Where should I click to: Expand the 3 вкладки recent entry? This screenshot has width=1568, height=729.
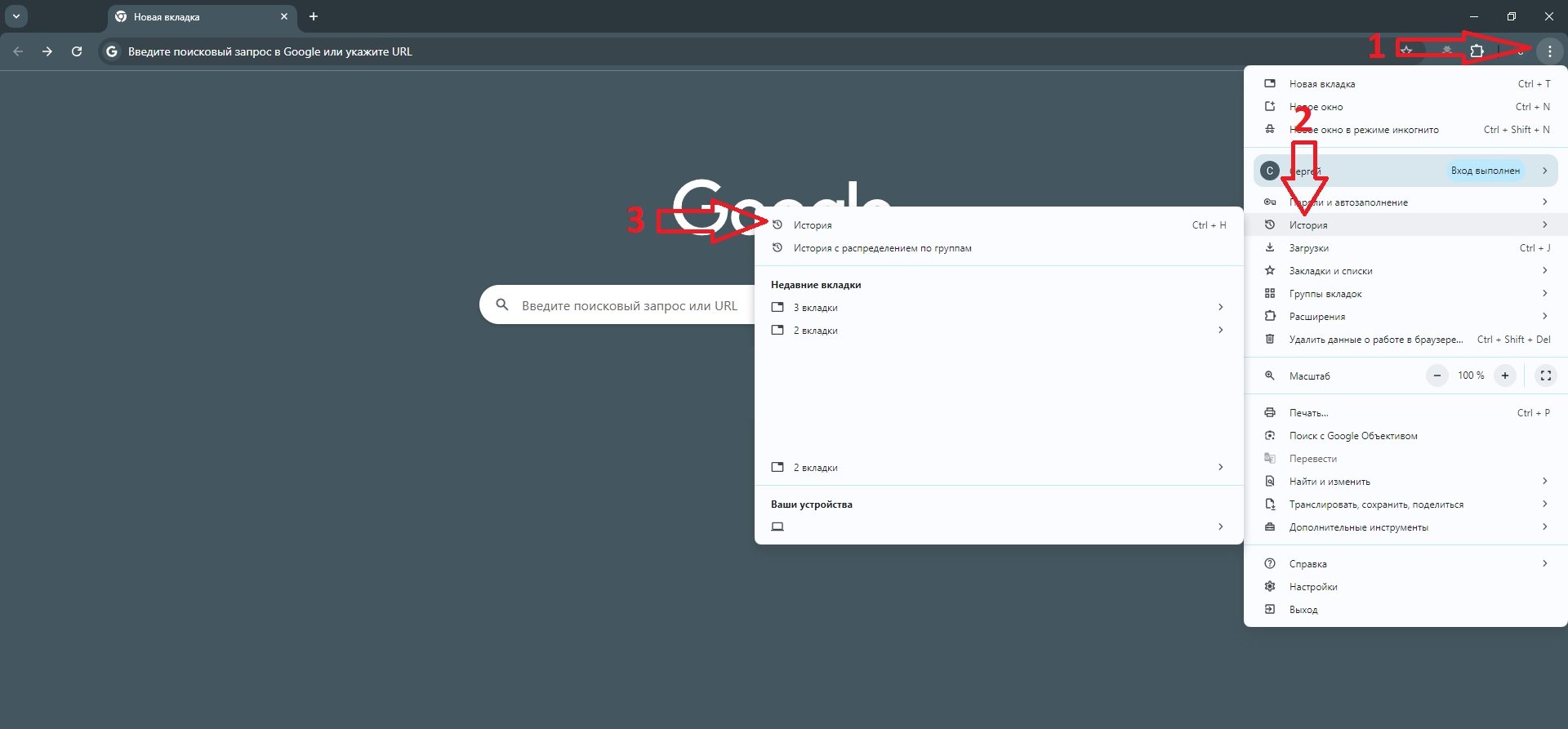click(999, 307)
